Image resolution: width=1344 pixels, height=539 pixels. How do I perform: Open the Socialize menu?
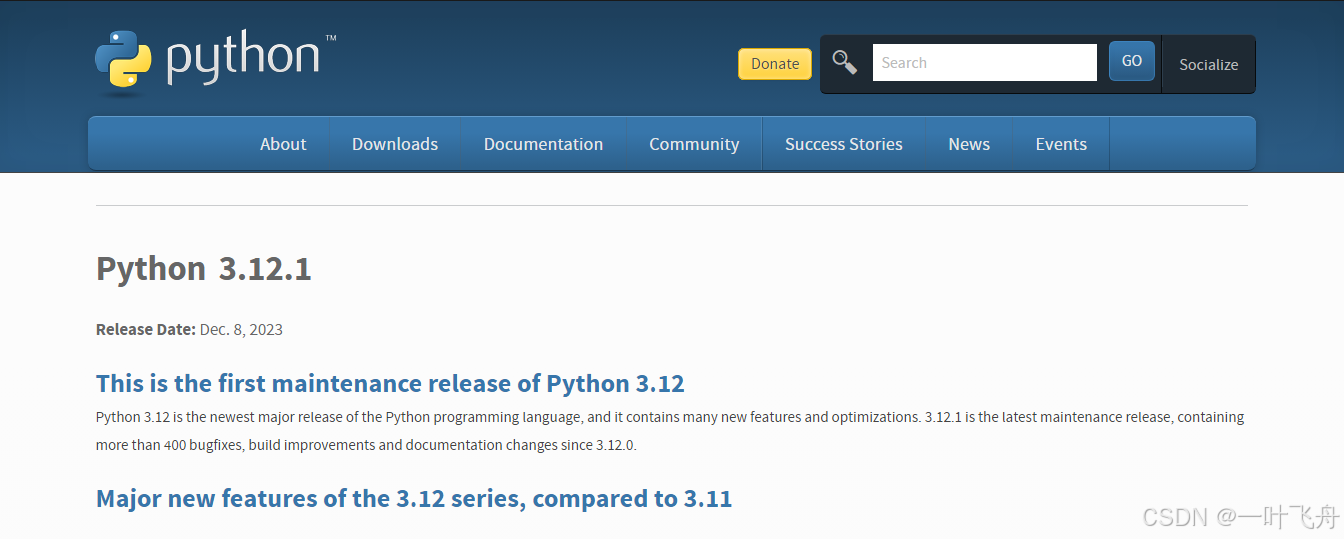click(x=1208, y=64)
